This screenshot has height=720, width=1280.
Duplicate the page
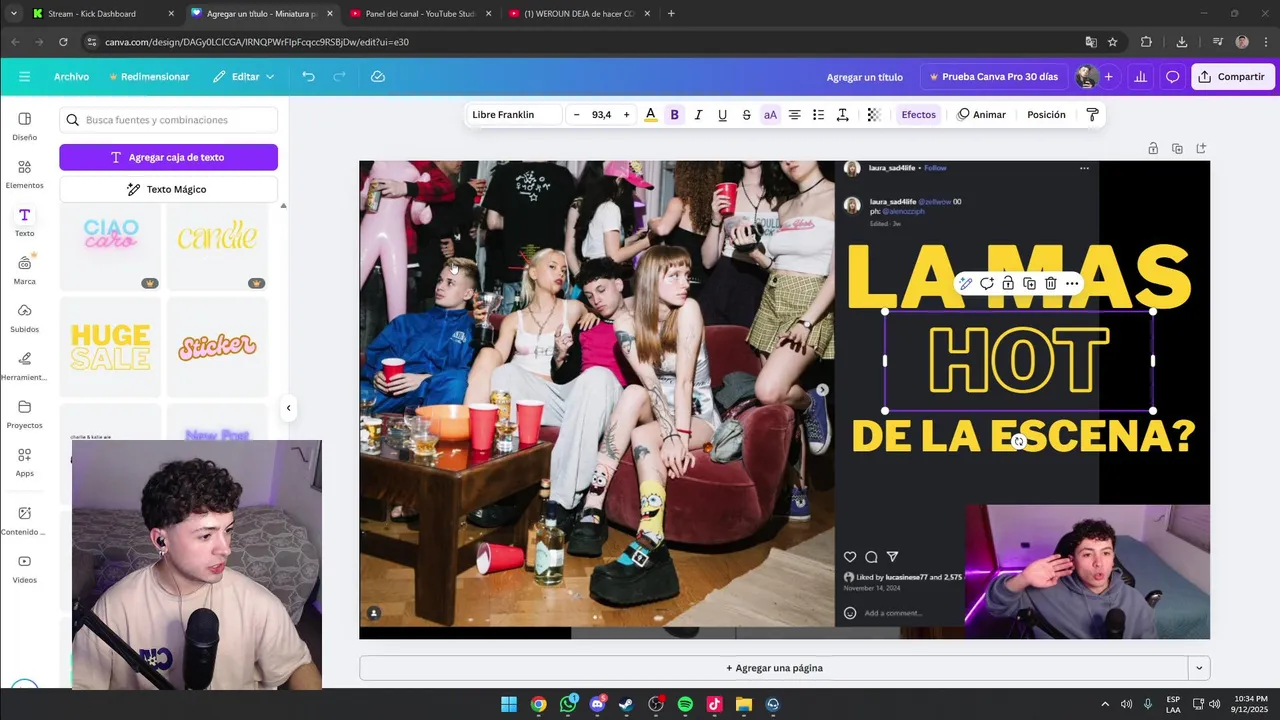pos(1177,149)
